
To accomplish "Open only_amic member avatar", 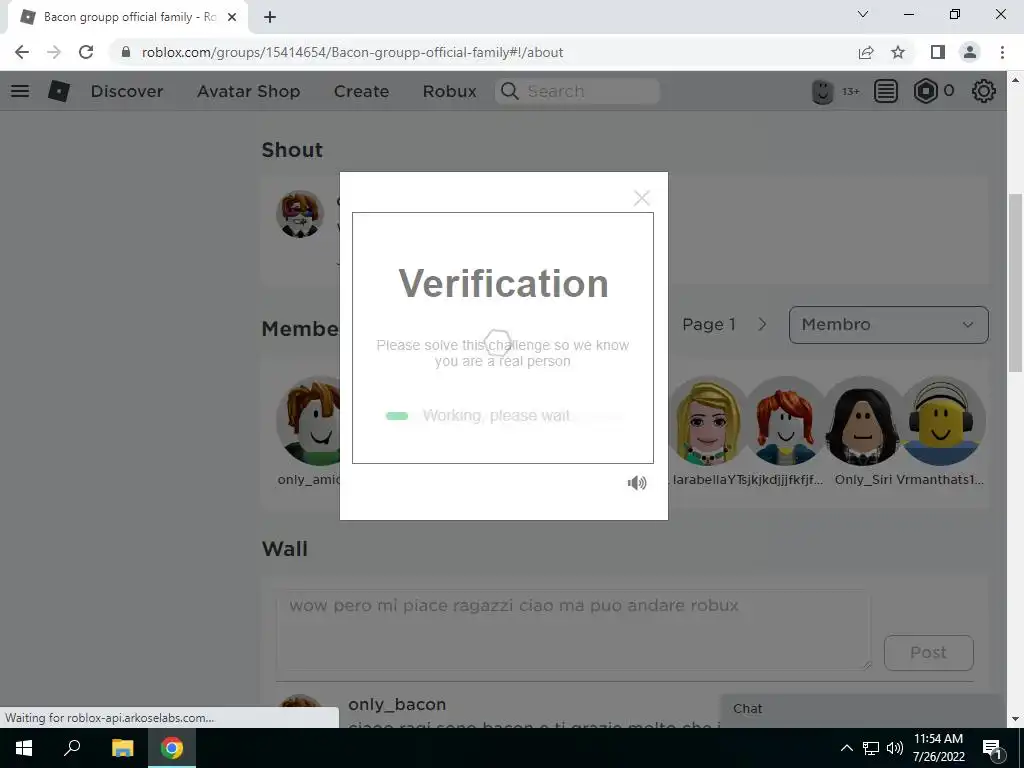I will pos(308,421).
